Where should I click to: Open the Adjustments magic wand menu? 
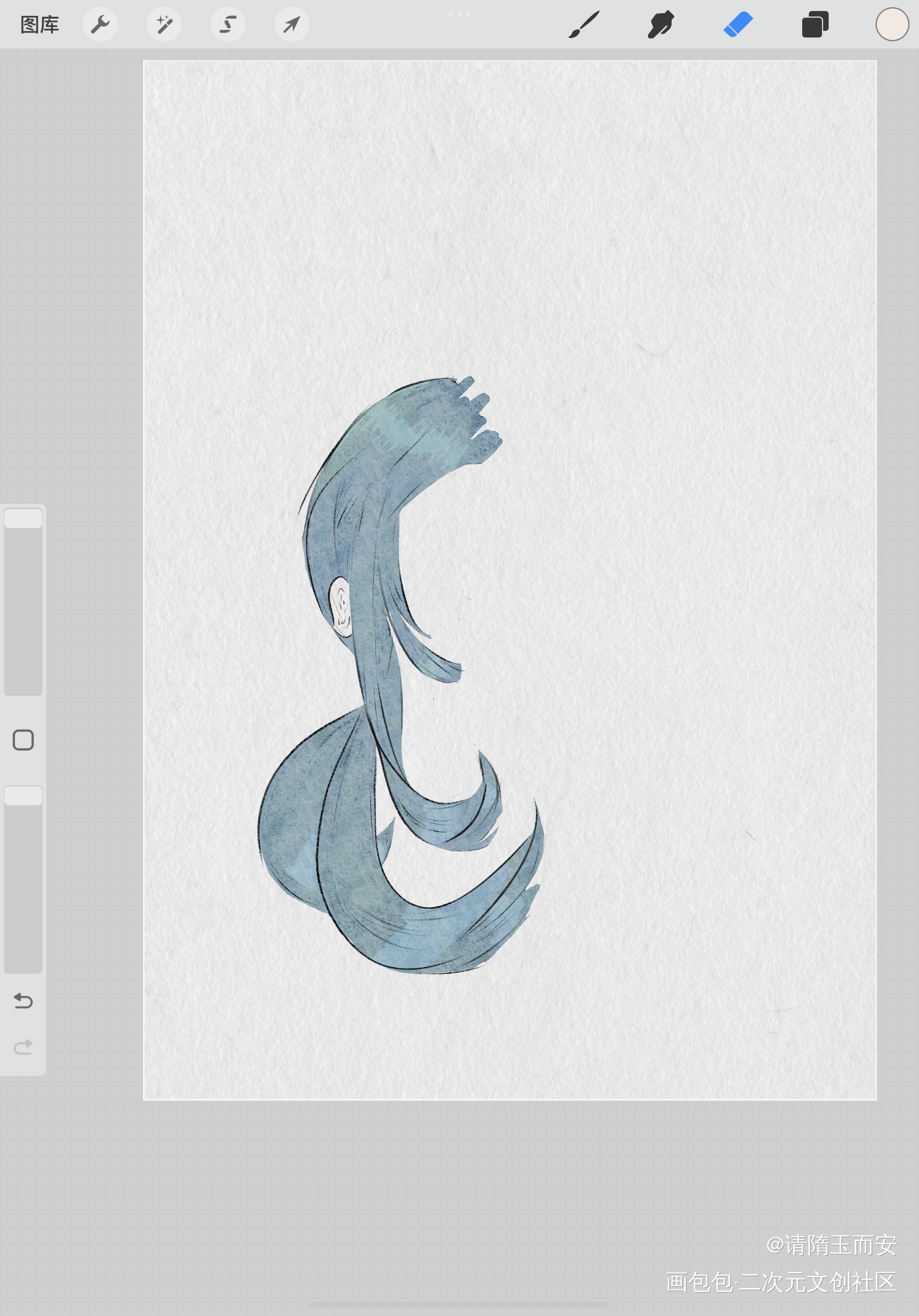point(164,25)
